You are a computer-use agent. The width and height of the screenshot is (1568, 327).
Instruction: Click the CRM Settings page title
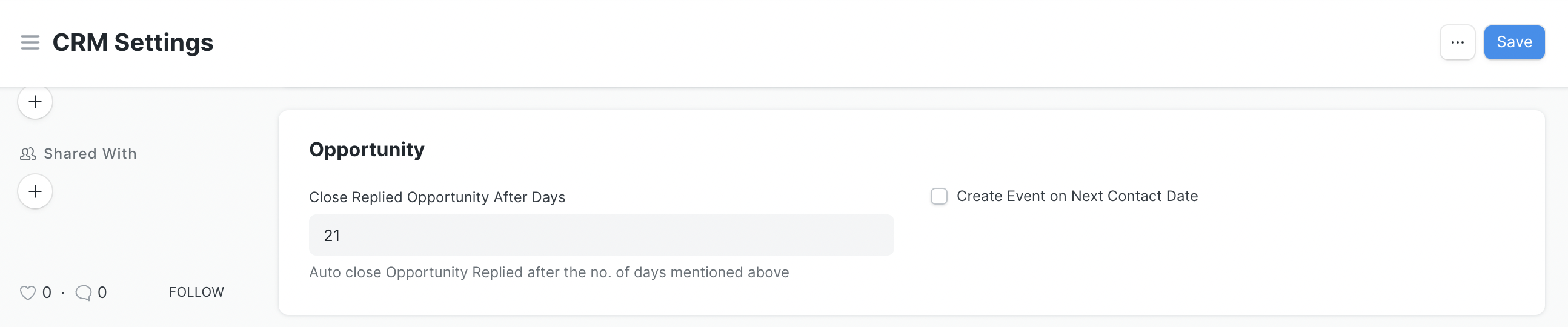point(133,42)
